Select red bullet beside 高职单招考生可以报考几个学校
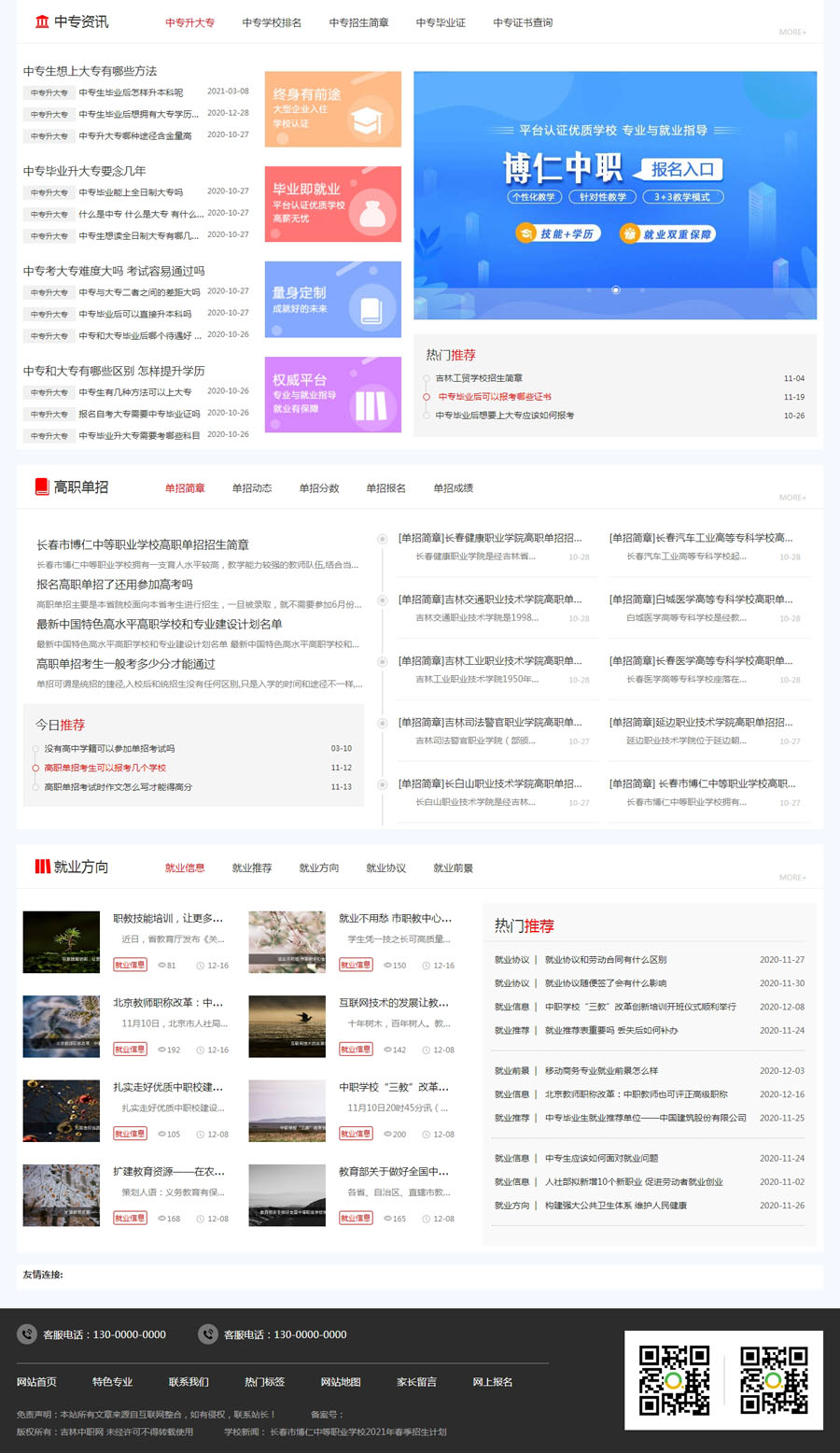 (35, 768)
